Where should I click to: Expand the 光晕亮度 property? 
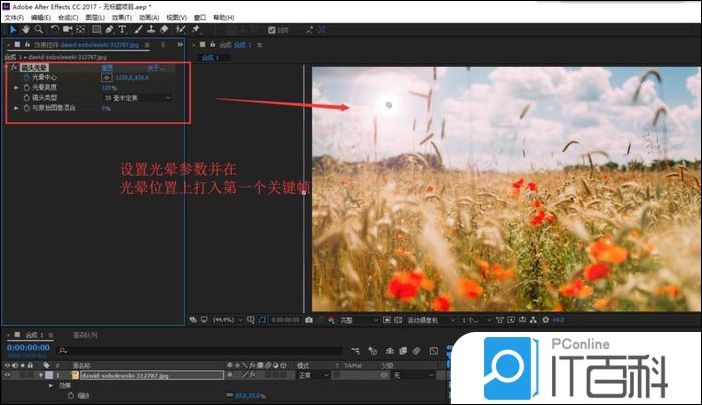pyautogui.click(x=16, y=88)
